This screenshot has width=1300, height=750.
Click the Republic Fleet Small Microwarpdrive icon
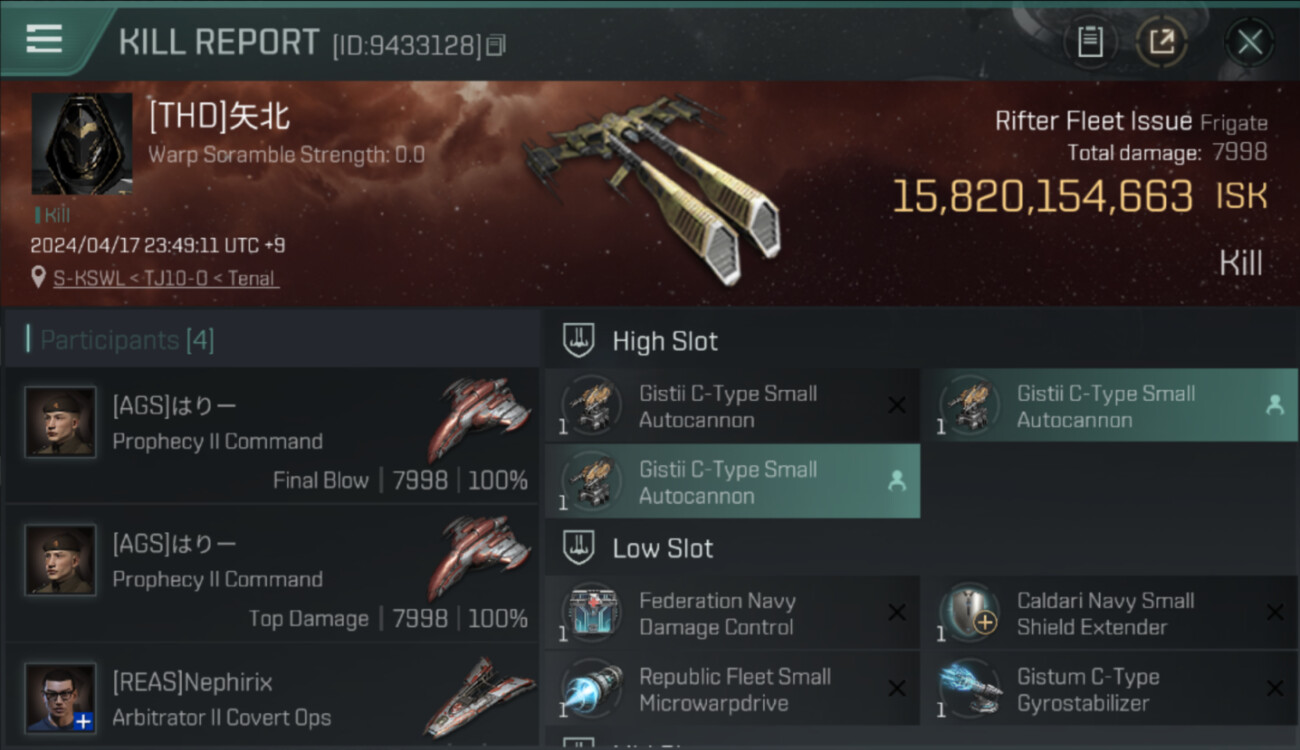click(x=591, y=689)
